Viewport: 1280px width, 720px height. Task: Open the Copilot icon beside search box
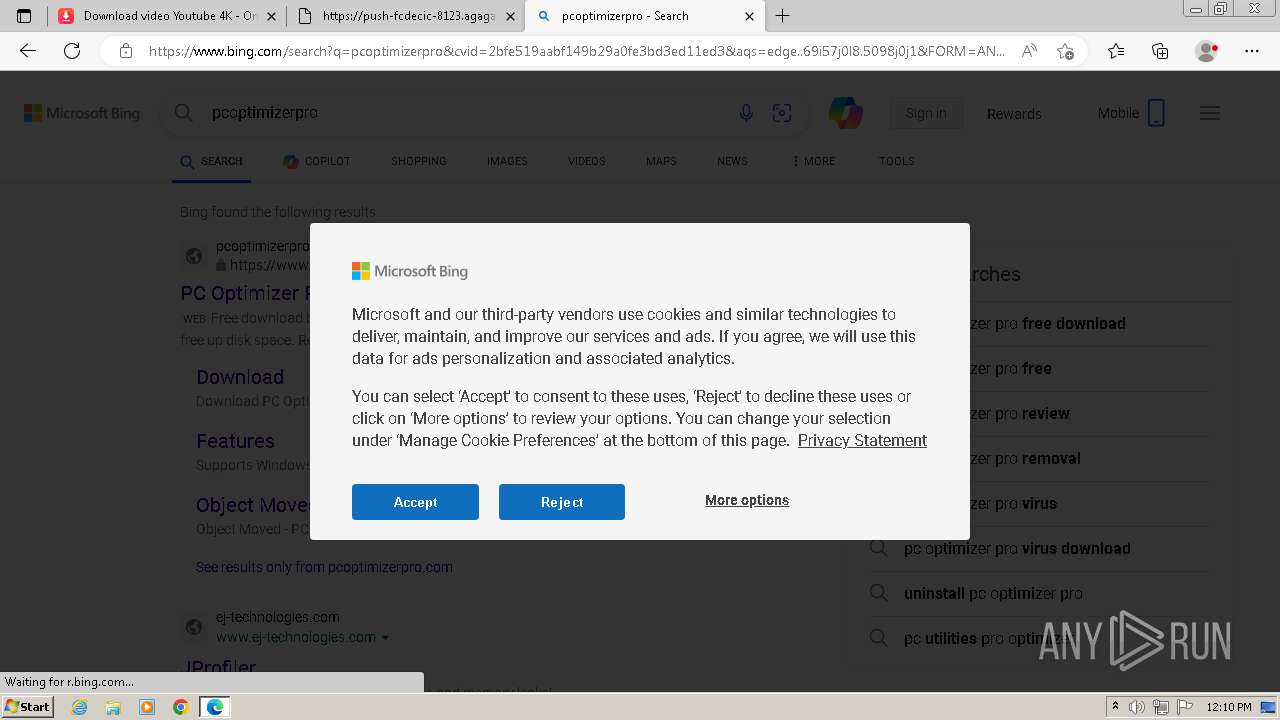tap(846, 113)
